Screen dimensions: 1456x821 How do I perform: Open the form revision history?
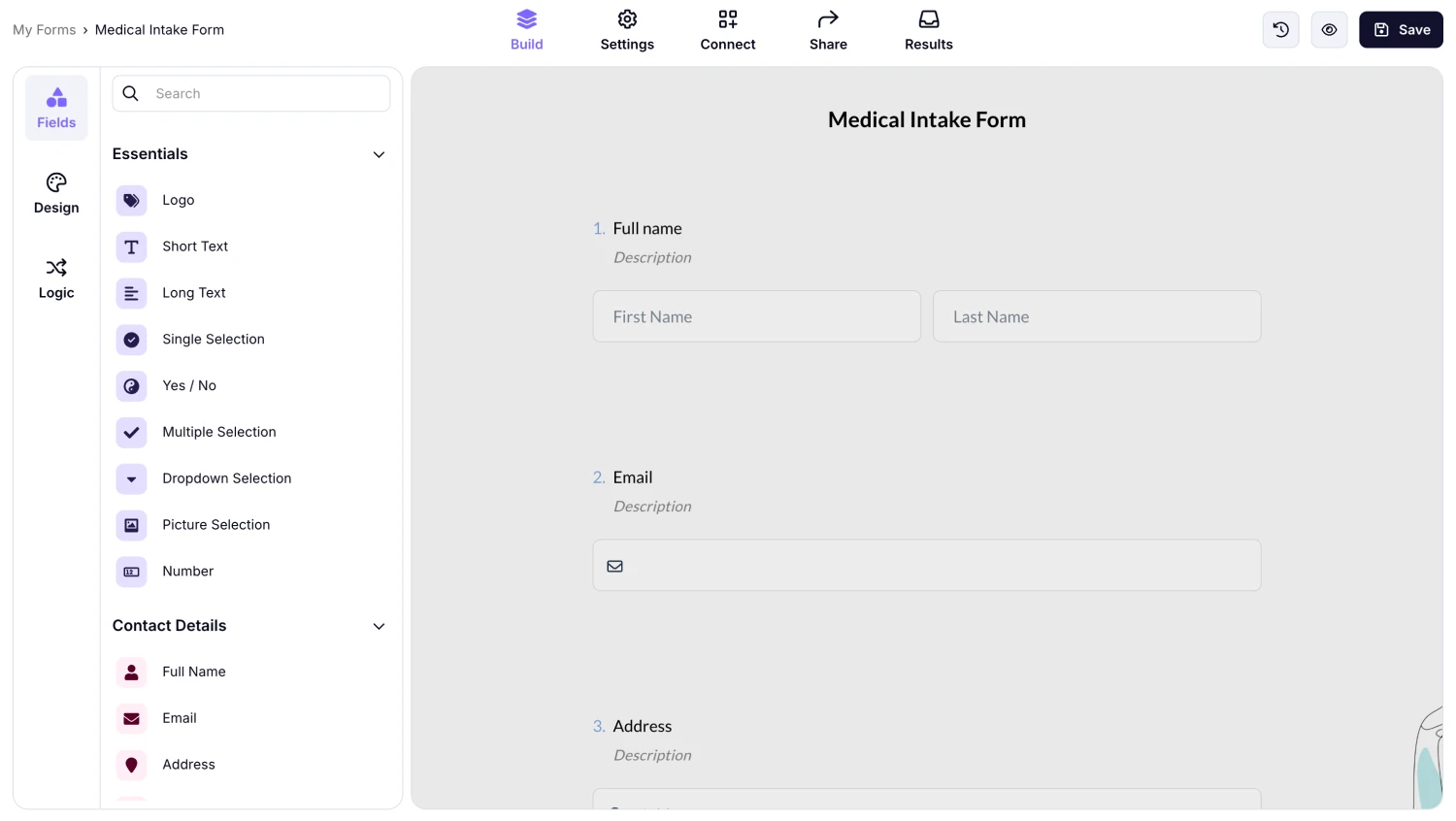pos(1280,29)
